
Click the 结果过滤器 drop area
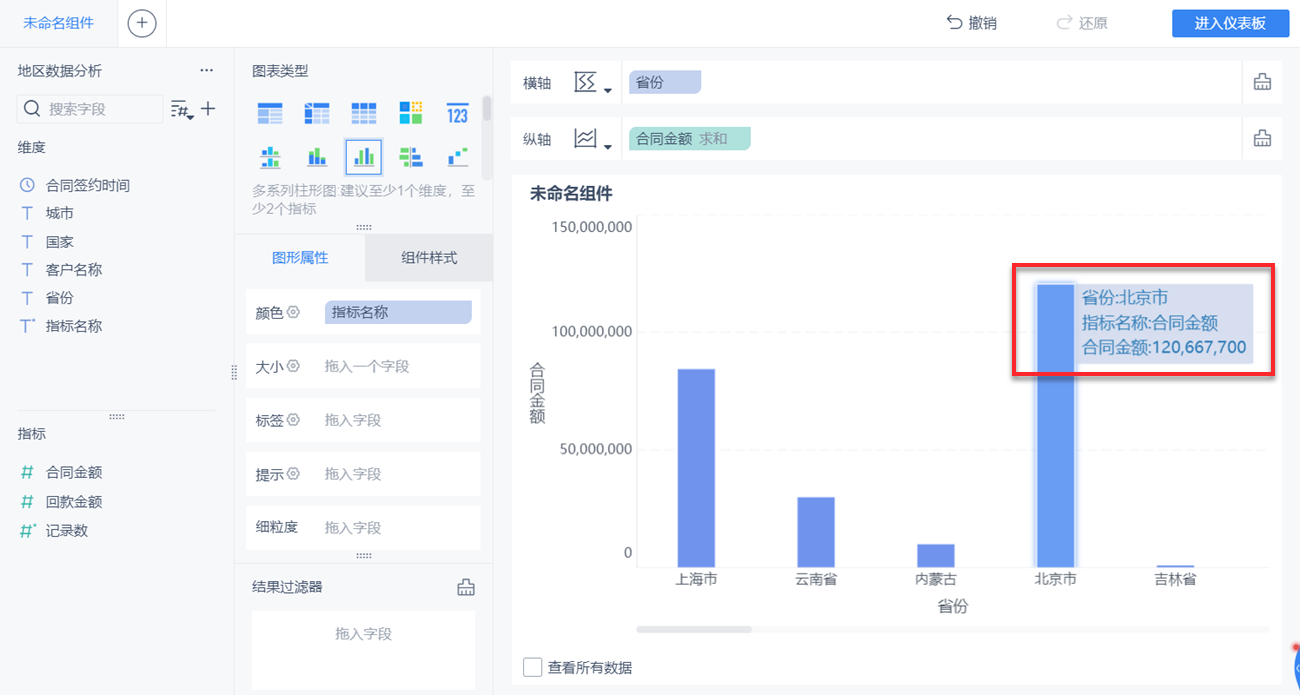[x=363, y=650]
